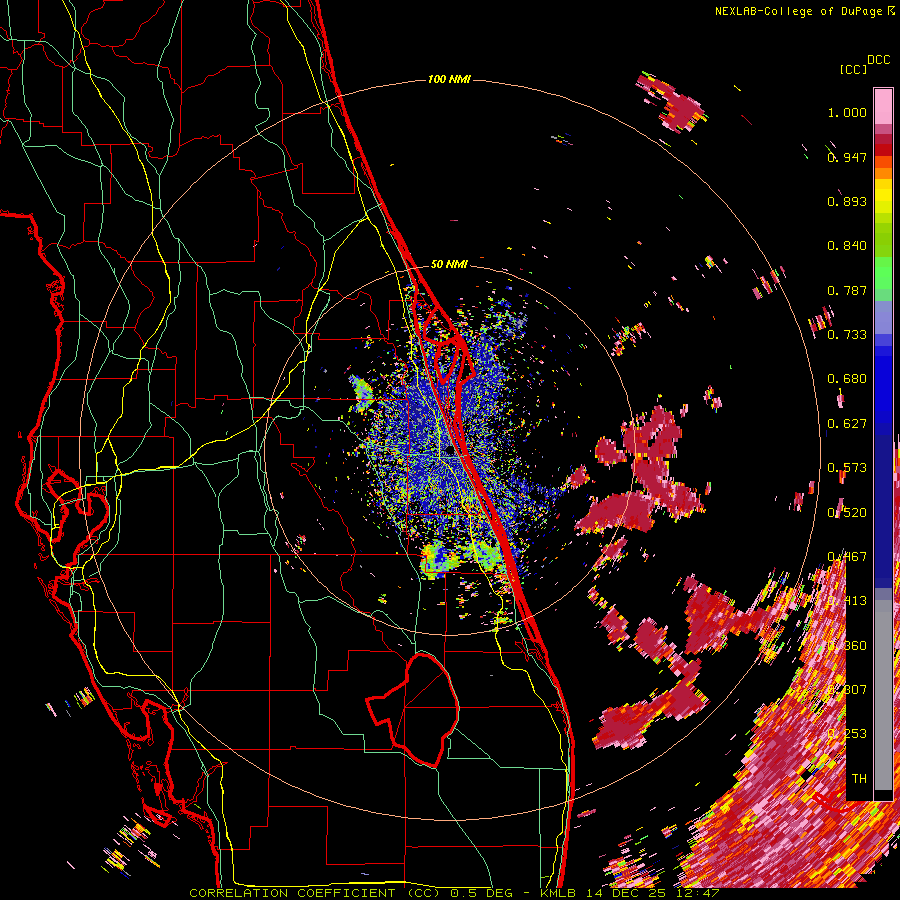
Task: Click the CORRELATION COEFFICIENT (CC) caption text
Action: point(315,893)
